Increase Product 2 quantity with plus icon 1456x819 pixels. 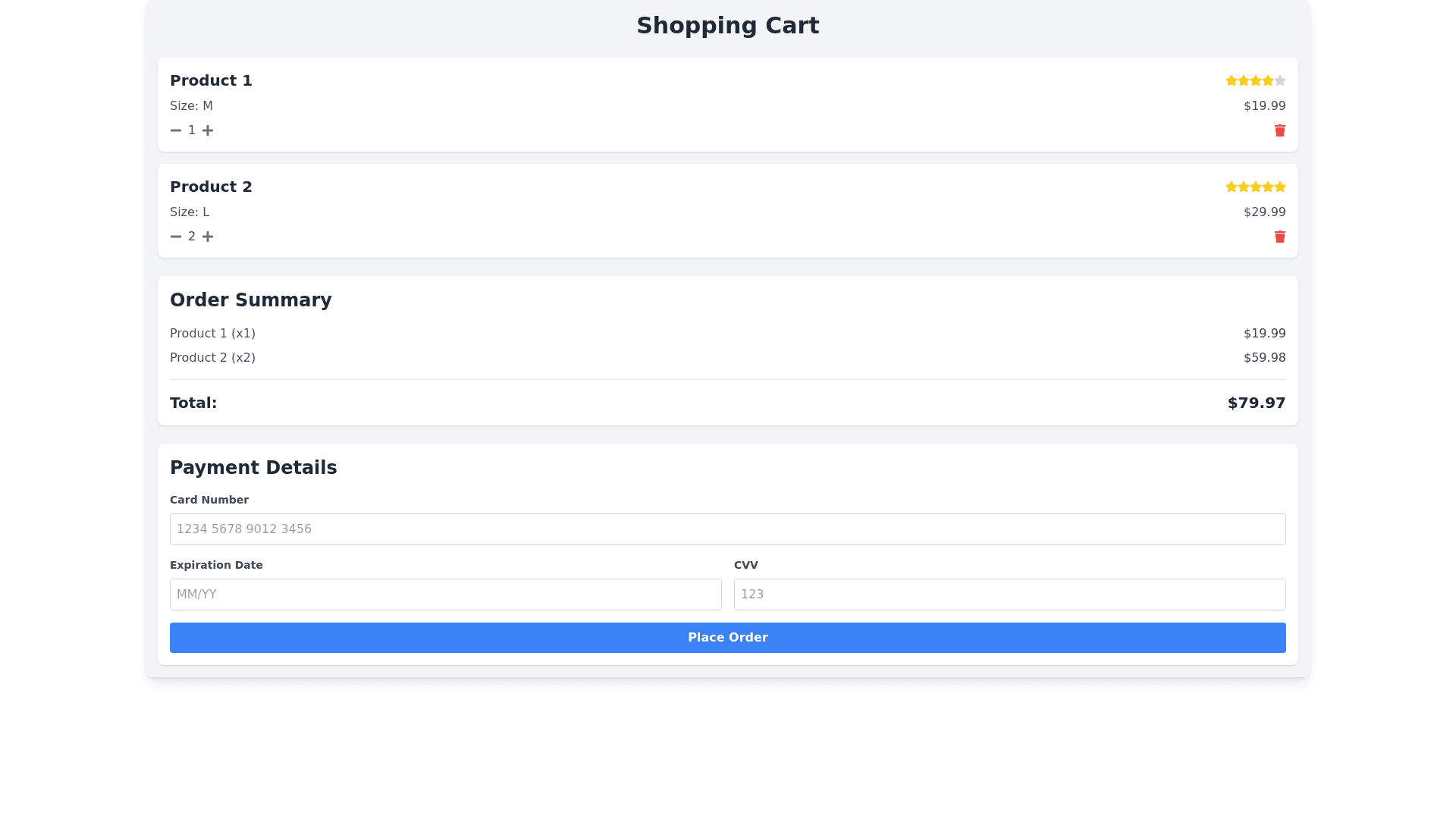tap(208, 237)
